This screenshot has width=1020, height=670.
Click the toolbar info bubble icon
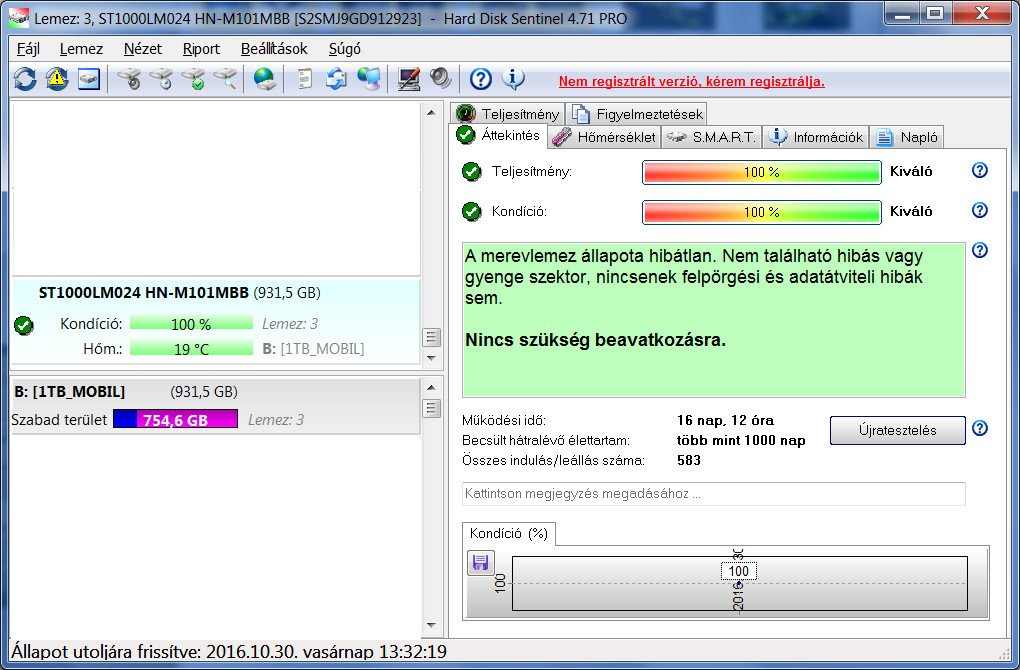[513, 79]
